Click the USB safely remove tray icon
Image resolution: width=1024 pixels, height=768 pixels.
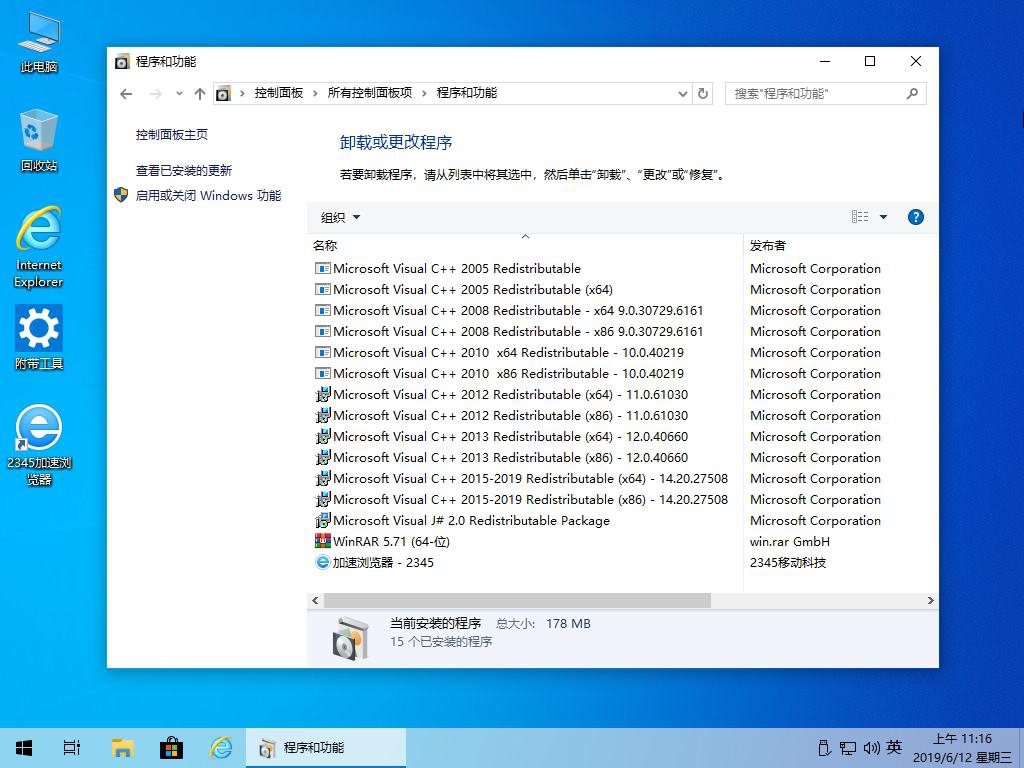[824, 748]
